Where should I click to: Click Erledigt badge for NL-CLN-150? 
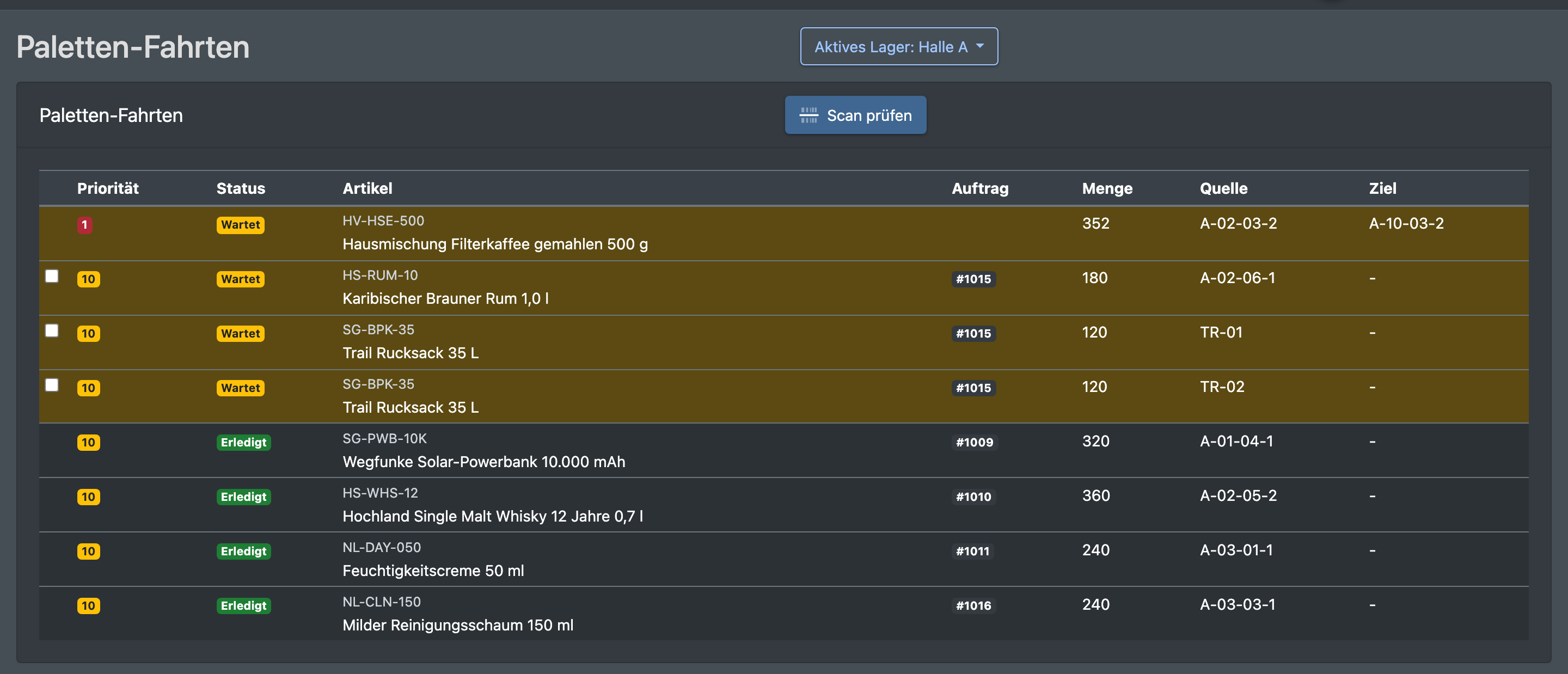(243, 606)
